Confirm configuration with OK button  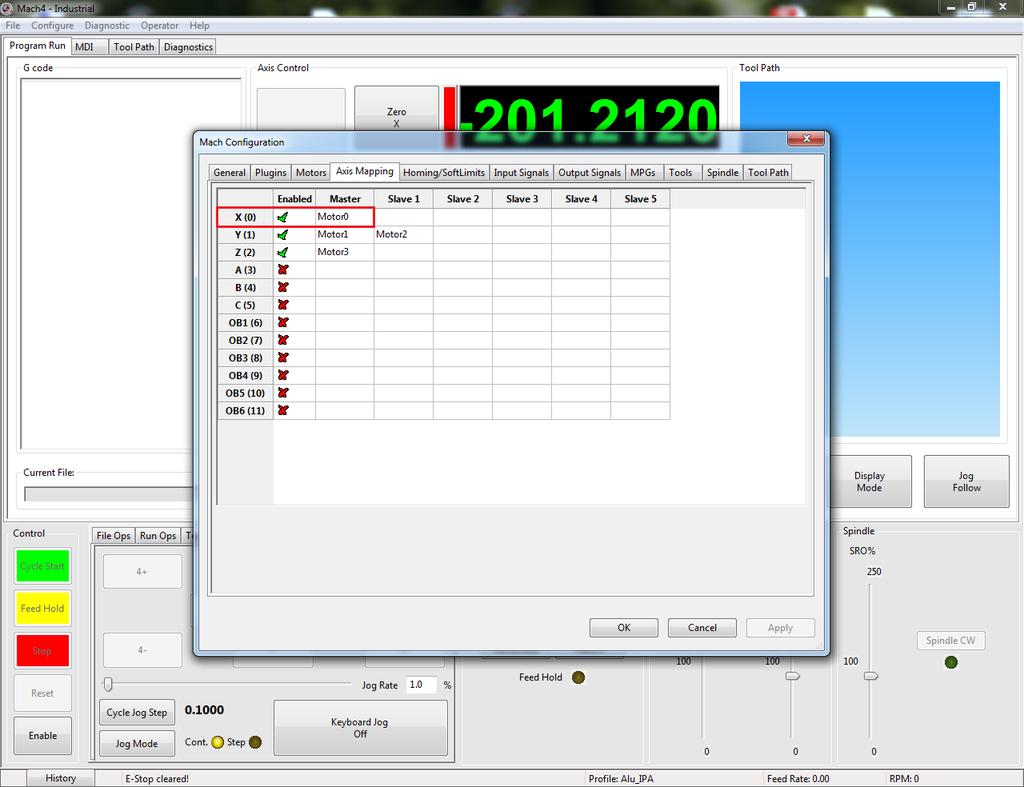(x=624, y=628)
